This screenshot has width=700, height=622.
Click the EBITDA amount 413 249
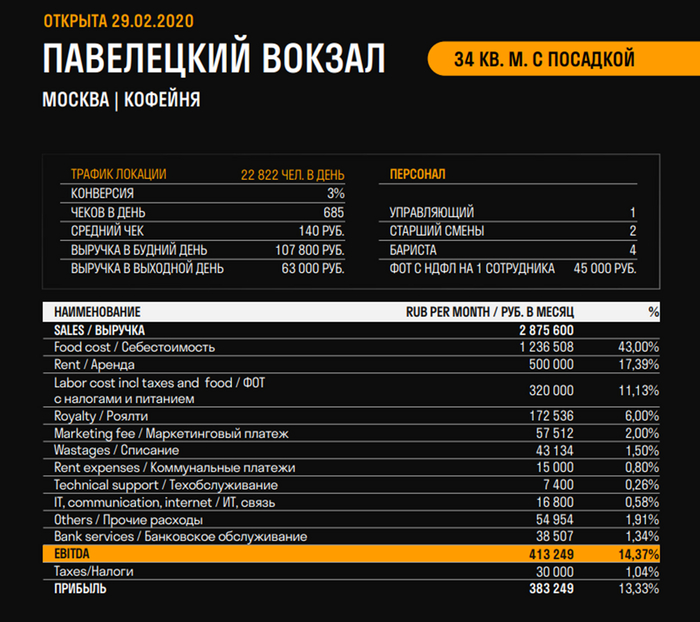coord(551,554)
